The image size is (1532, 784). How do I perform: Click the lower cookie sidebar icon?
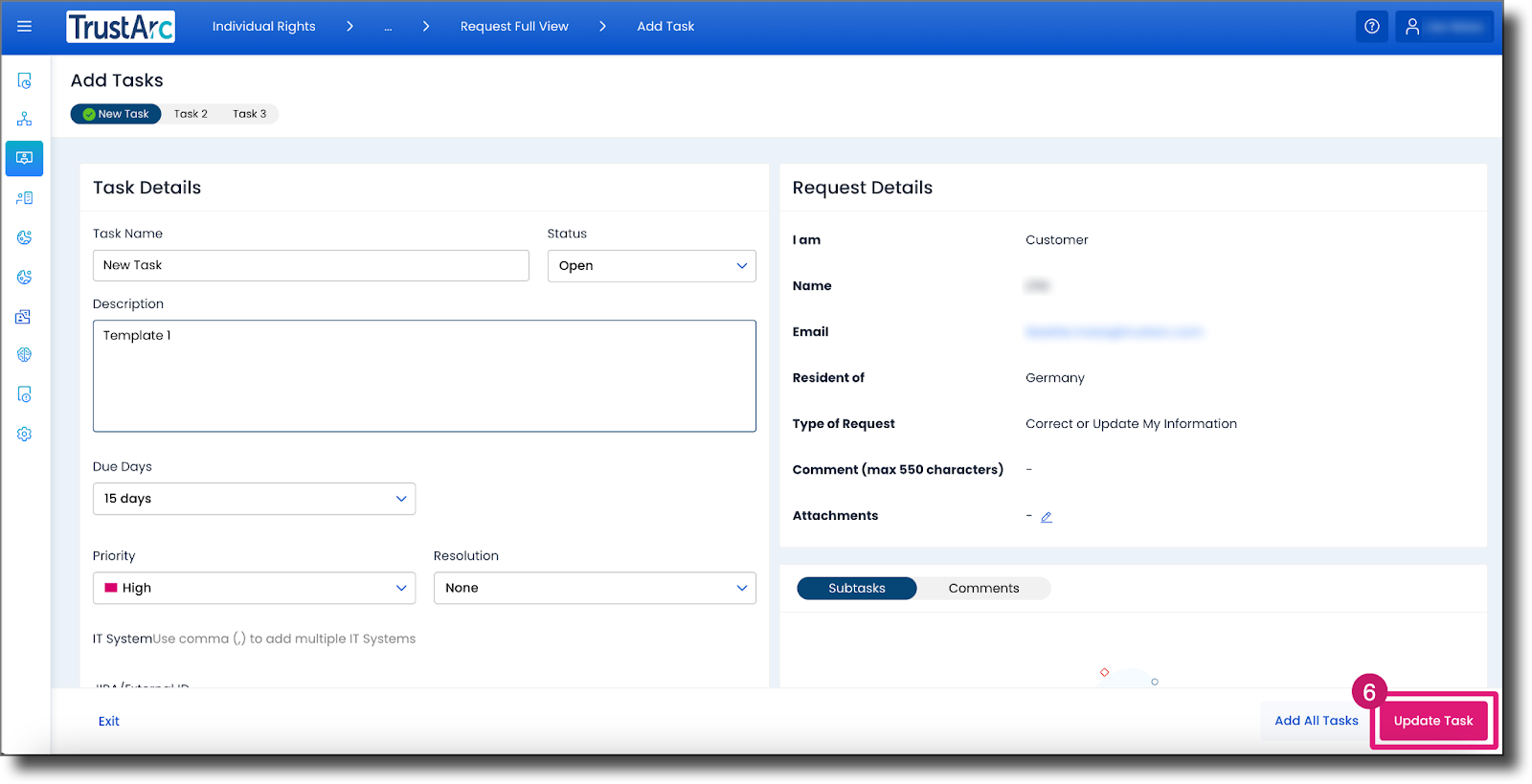click(25, 277)
